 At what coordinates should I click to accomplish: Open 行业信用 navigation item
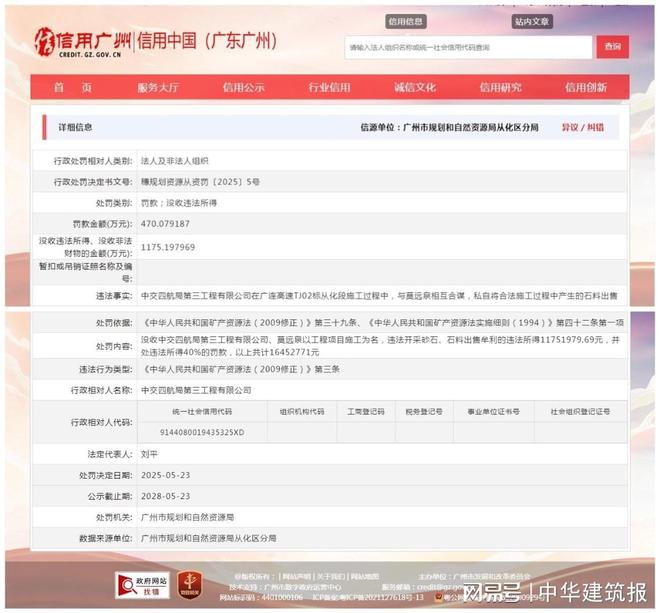click(x=329, y=87)
